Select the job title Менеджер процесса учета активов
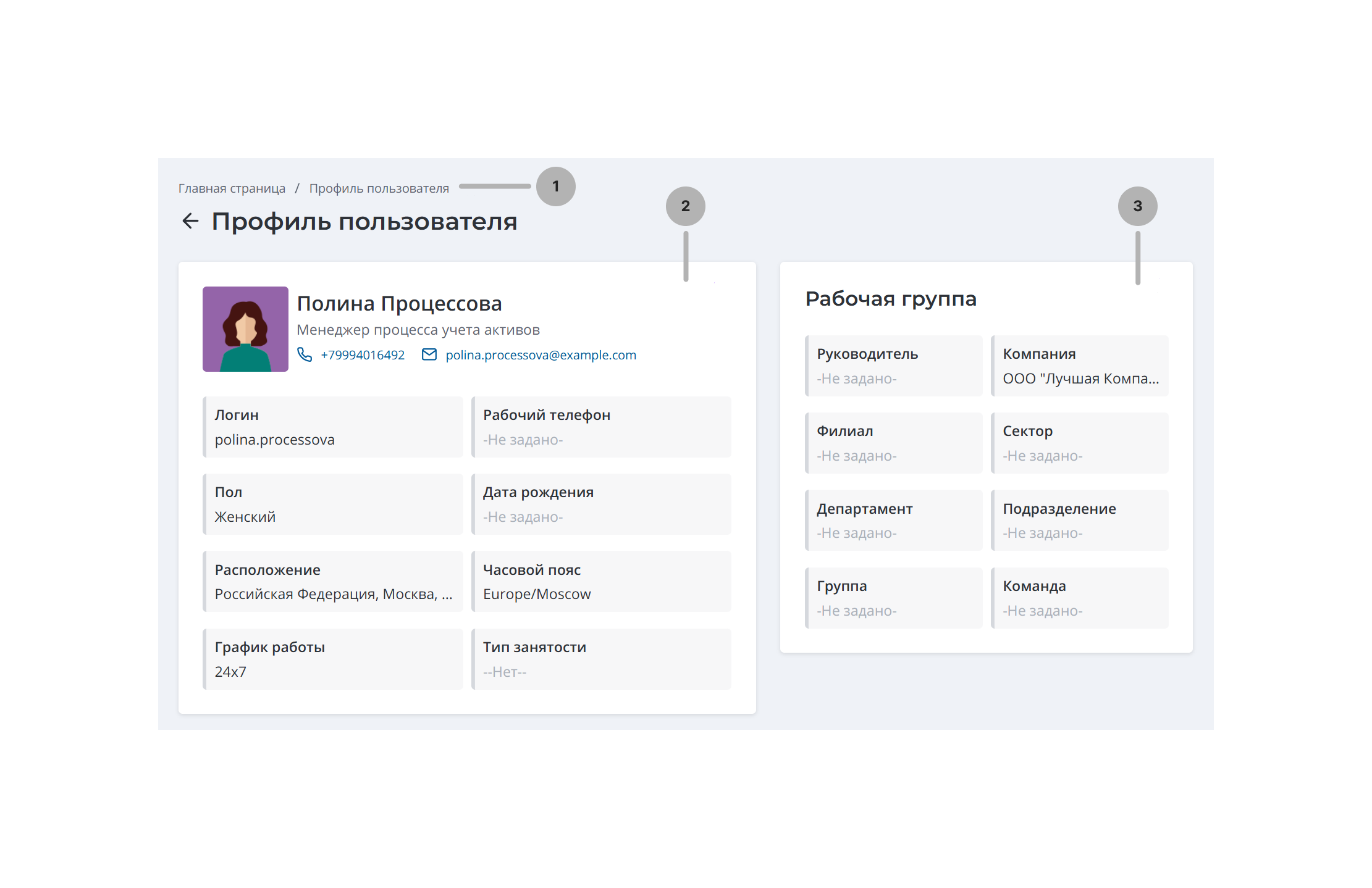Screen dimensions: 1372x888 tap(418, 330)
